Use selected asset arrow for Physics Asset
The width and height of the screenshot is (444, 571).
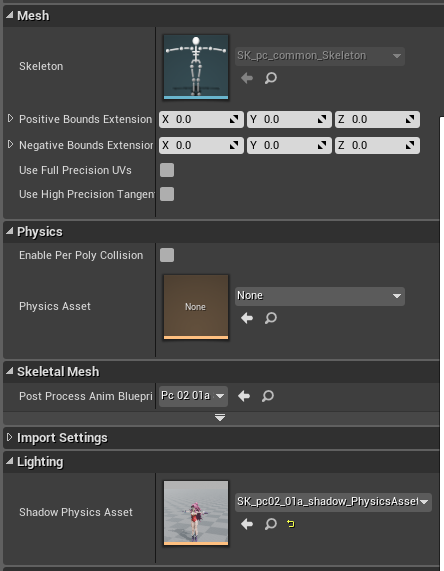coord(247,318)
